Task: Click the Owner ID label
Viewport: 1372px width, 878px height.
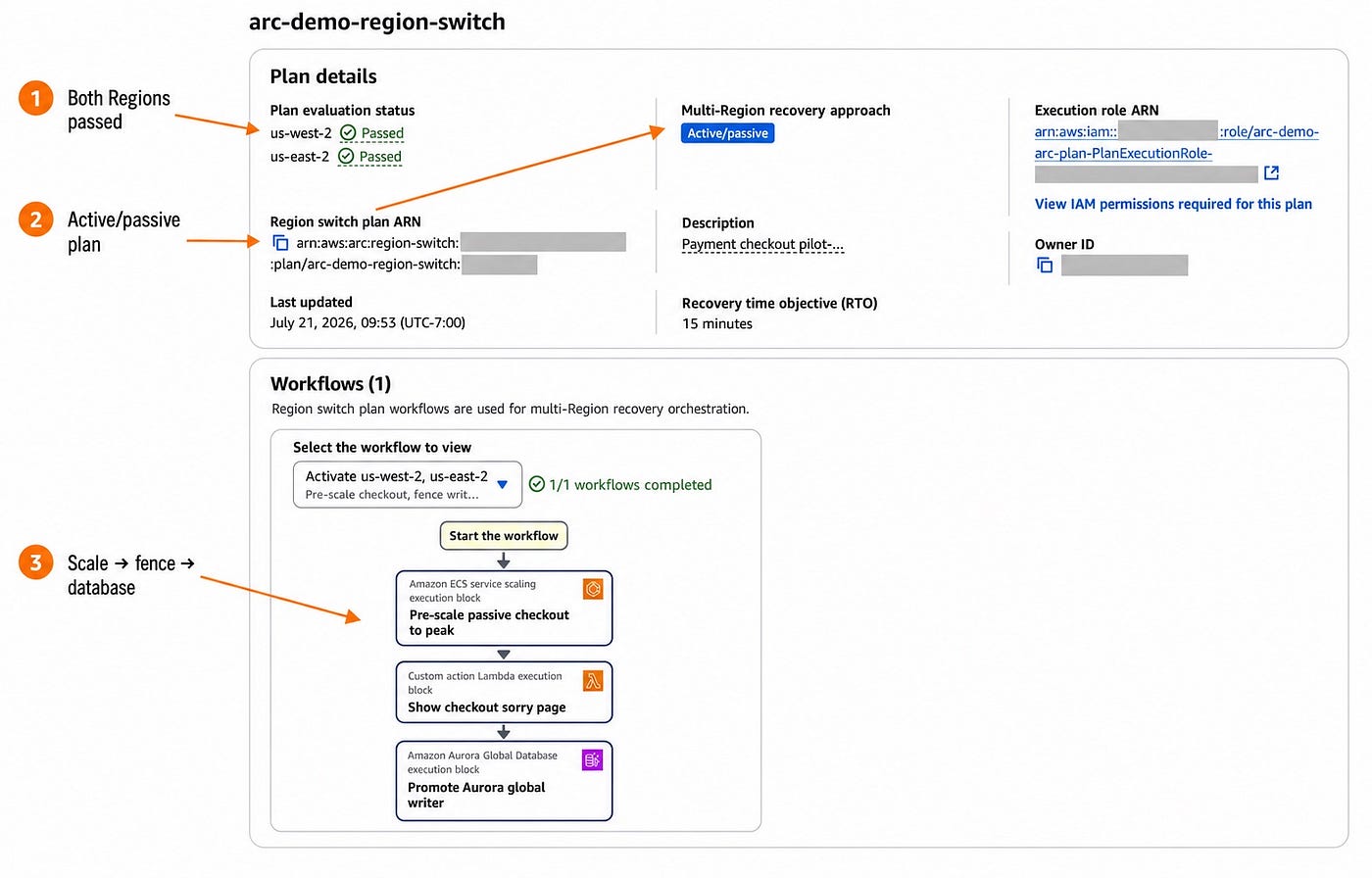Action: pyautogui.click(x=1064, y=244)
